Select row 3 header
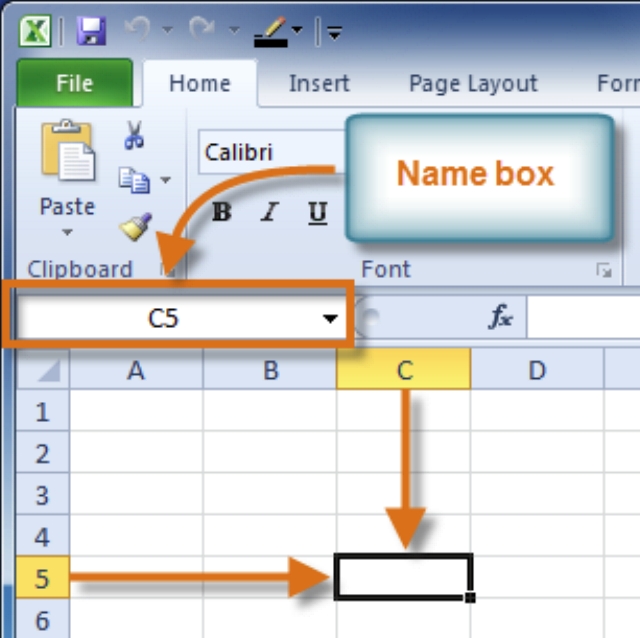 tap(43, 494)
